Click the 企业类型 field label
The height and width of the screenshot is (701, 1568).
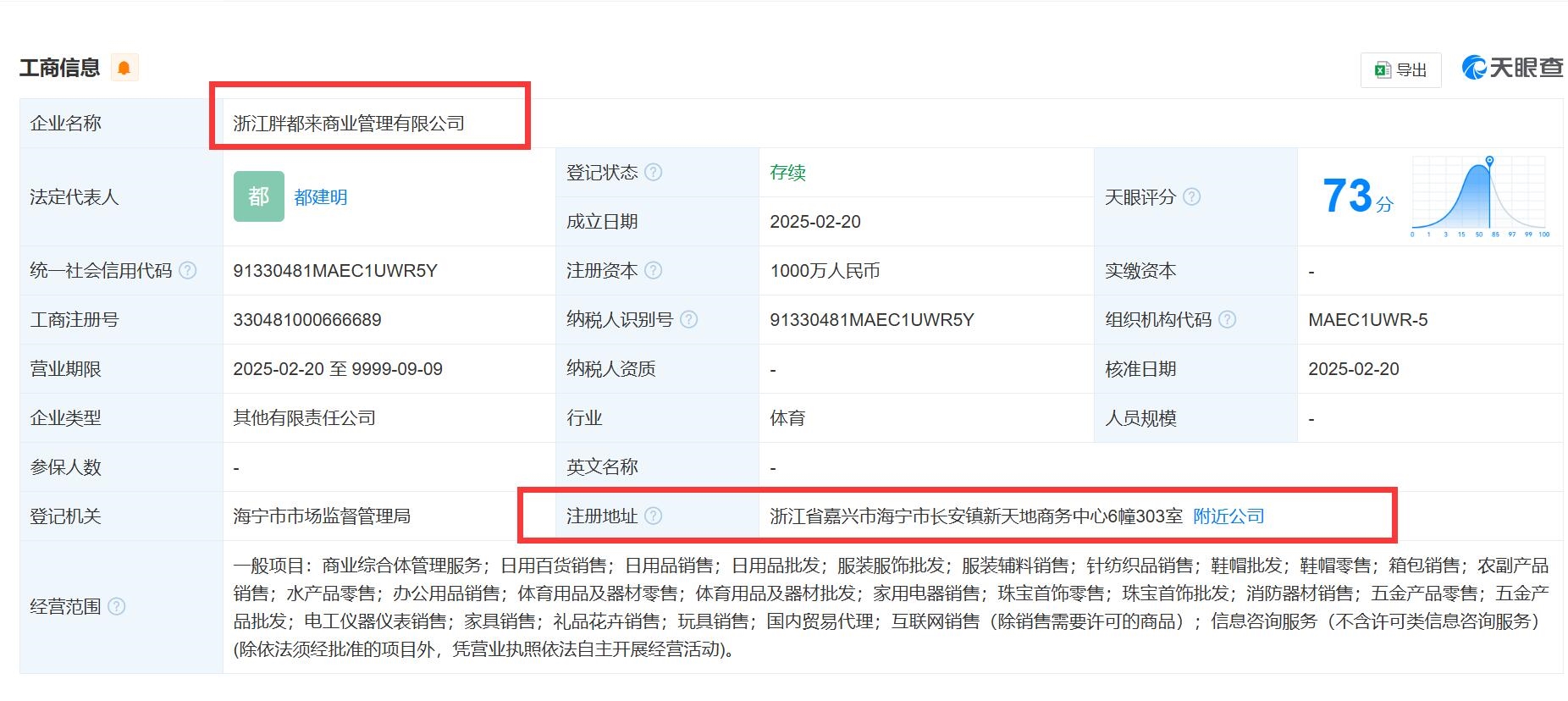66,418
